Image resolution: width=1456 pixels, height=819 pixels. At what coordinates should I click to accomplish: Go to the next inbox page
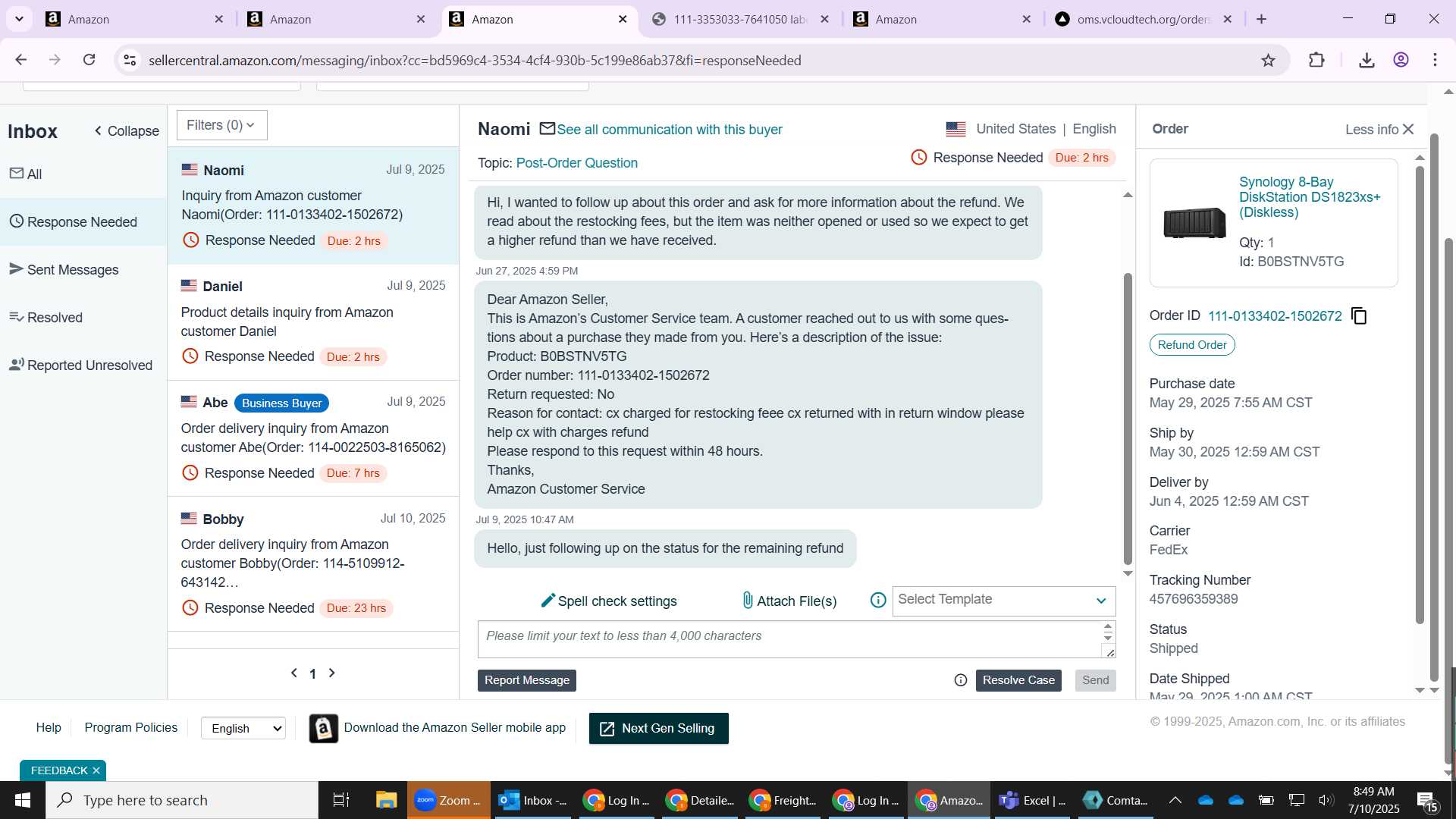pyautogui.click(x=331, y=673)
